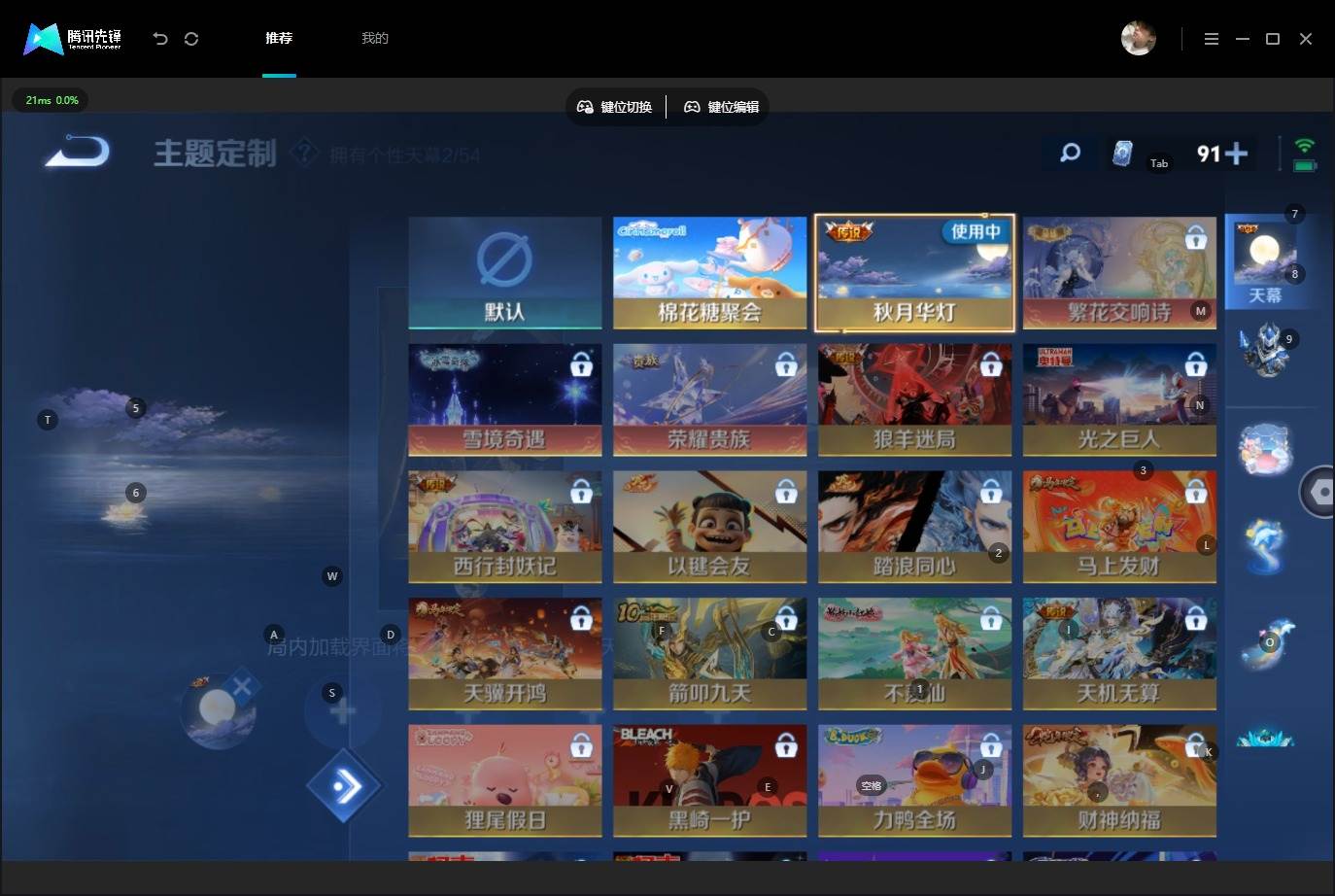Select the 默认 theme card
Screen dimensions: 1335x896
click(505, 272)
